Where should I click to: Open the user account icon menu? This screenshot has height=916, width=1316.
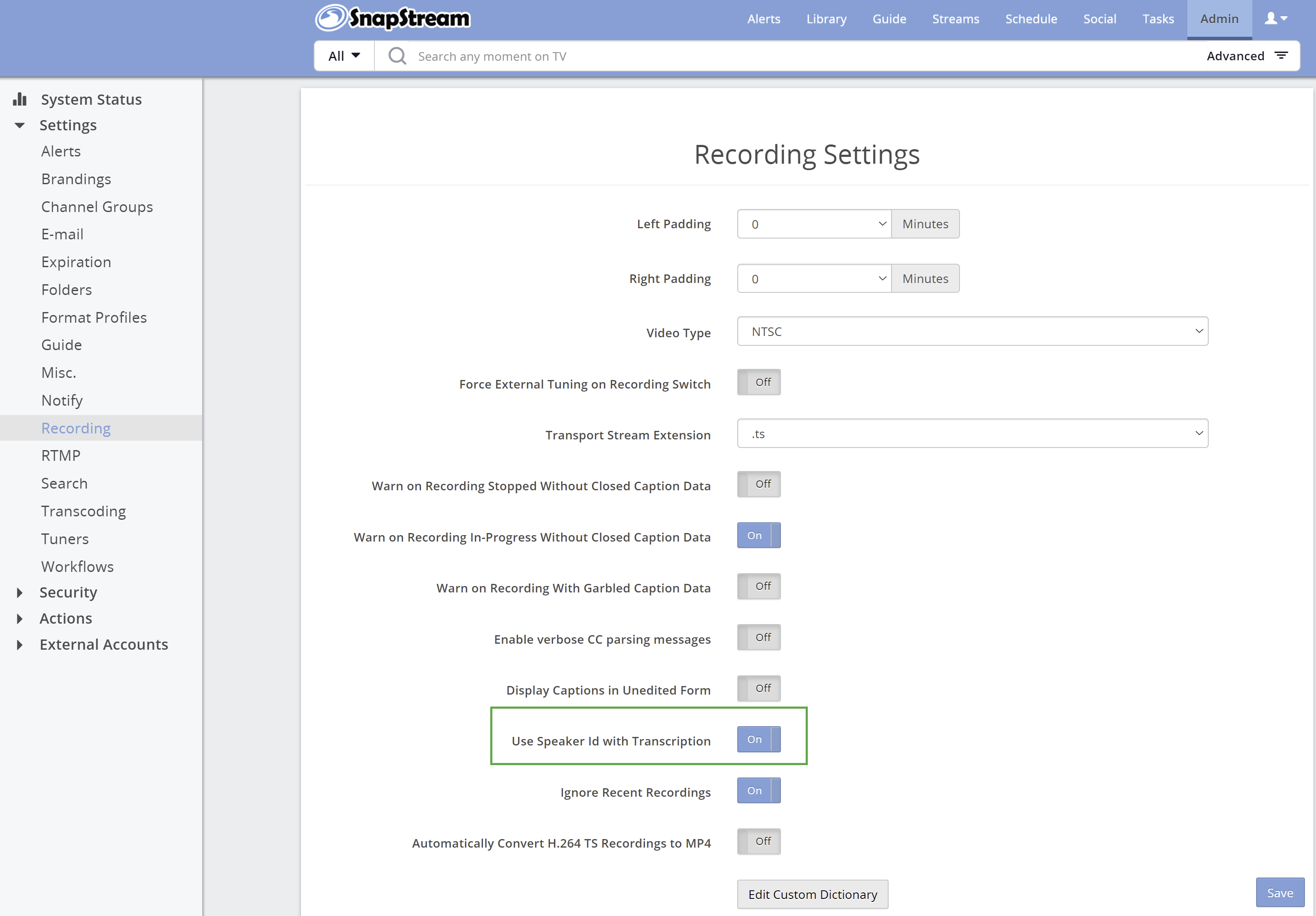(1276, 19)
